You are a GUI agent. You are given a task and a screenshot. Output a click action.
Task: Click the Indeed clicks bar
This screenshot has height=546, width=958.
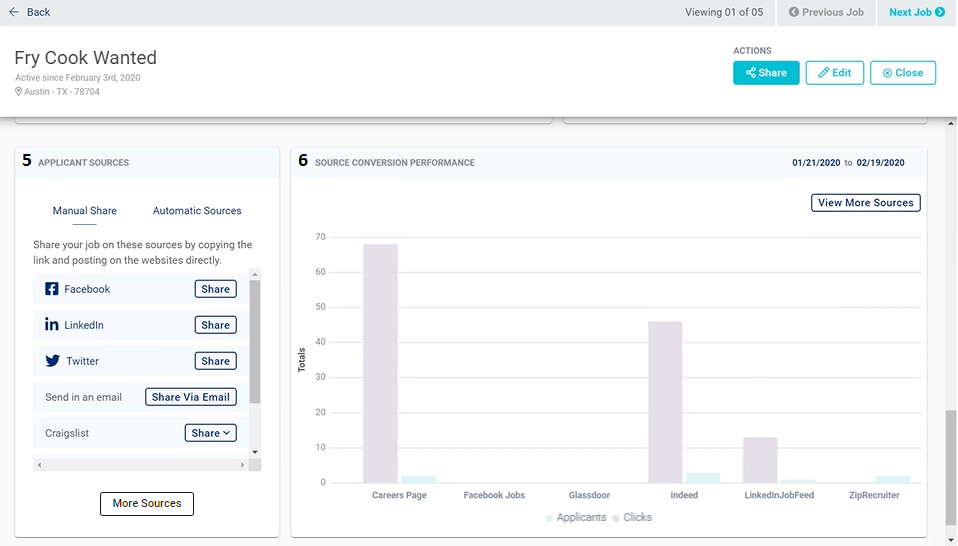pyautogui.click(x=665, y=402)
